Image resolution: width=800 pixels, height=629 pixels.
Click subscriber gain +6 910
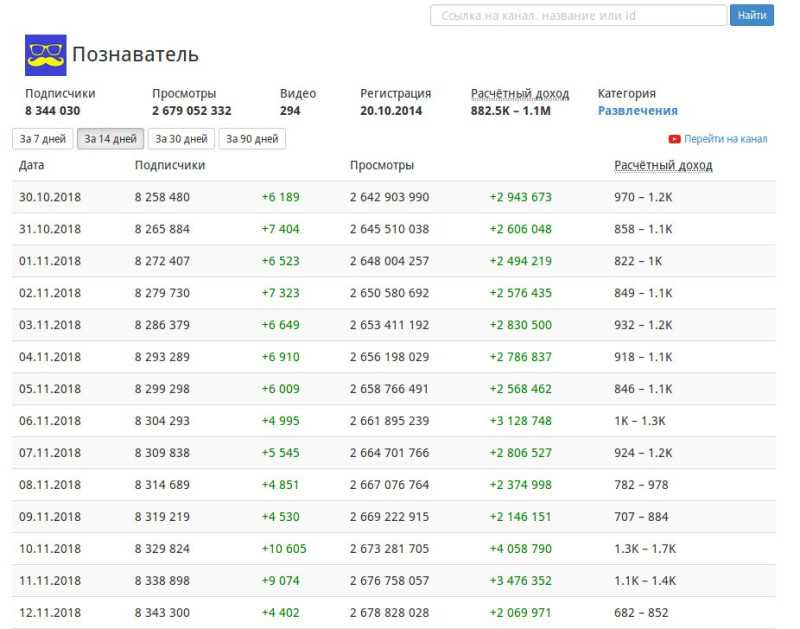pos(281,357)
